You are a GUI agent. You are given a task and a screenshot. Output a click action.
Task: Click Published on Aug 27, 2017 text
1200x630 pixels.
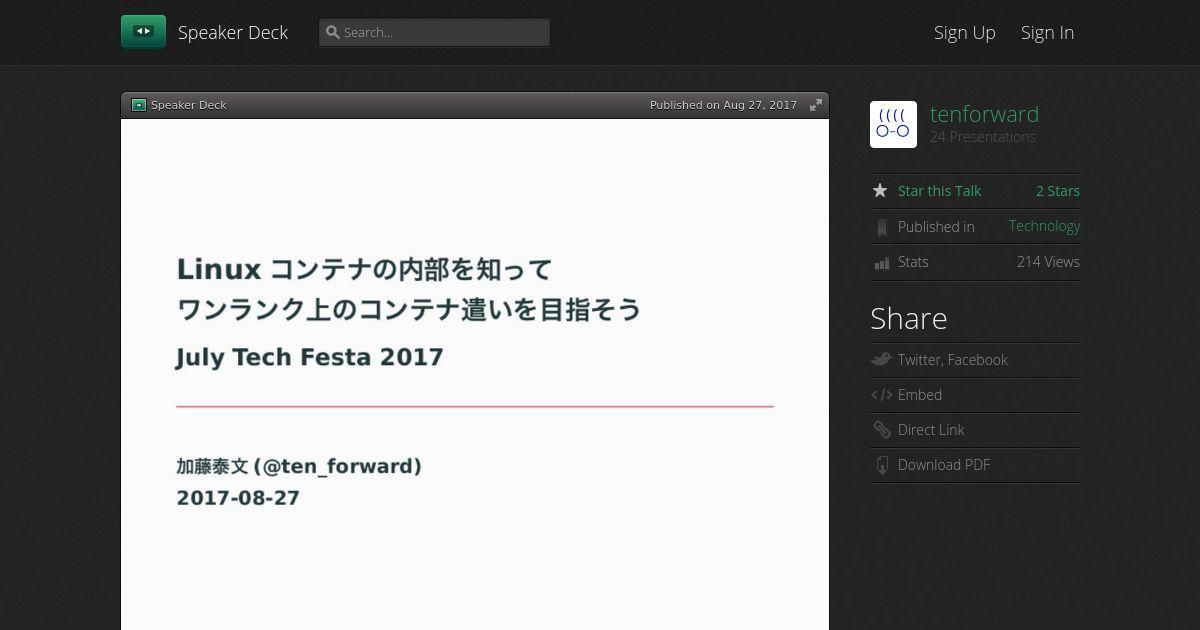coord(723,105)
